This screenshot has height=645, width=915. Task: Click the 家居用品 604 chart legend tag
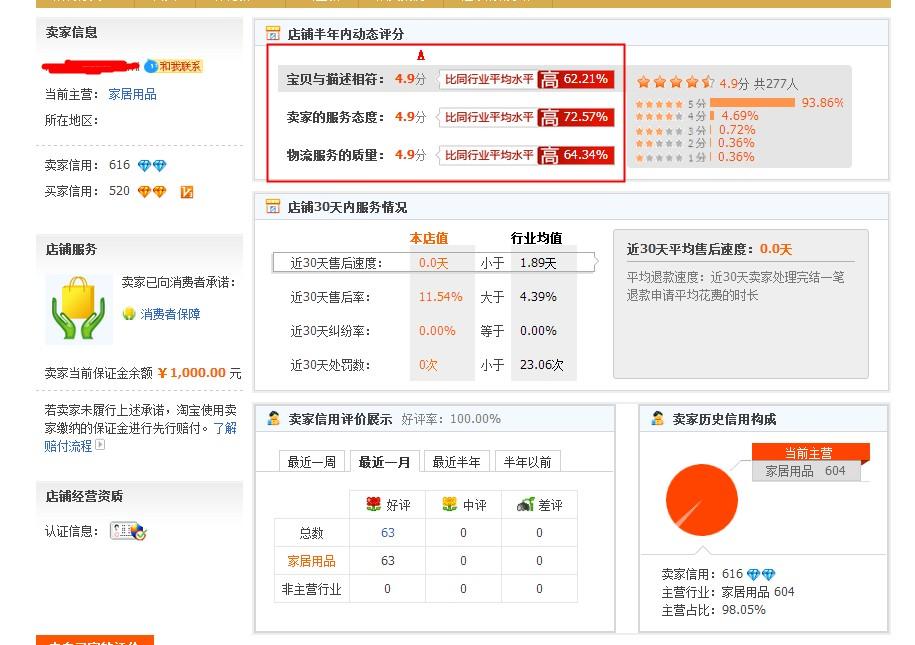(805, 471)
